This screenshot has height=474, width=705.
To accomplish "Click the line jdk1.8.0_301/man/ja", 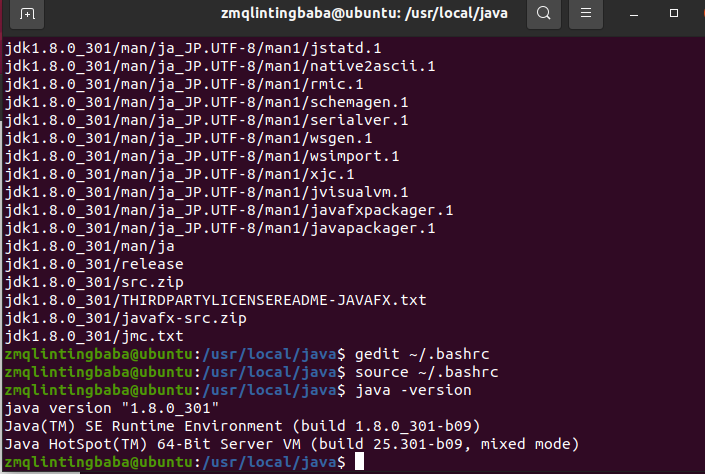I will 89,246.
